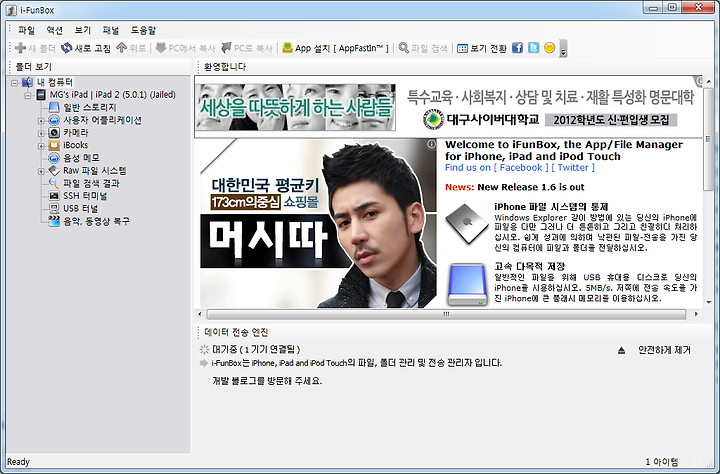Open the Twitter toolbar icon
Image resolution: width=720 pixels, height=474 pixels.
point(534,48)
